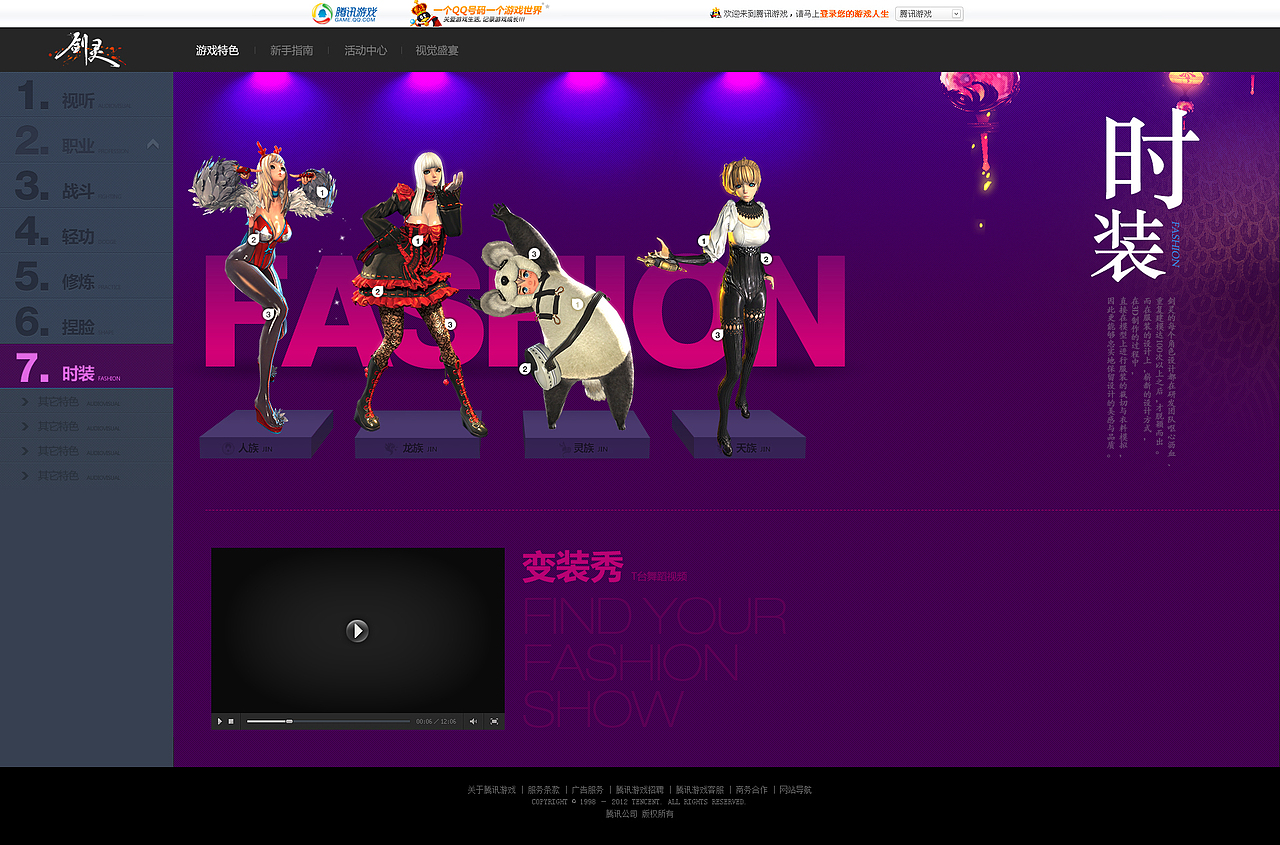1280x845 pixels.
Task: Click the video progress slider handle
Action: pyautogui.click(x=289, y=721)
